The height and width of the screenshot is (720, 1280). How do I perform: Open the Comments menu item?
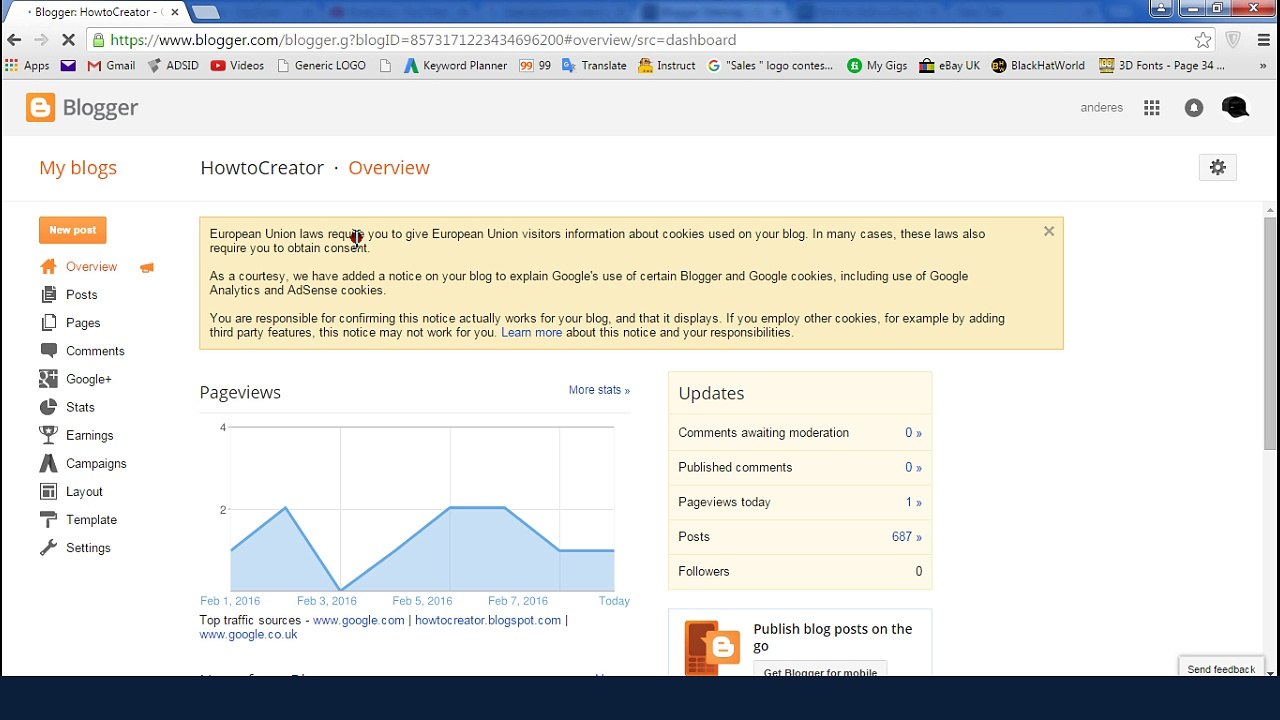click(x=95, y=351)
